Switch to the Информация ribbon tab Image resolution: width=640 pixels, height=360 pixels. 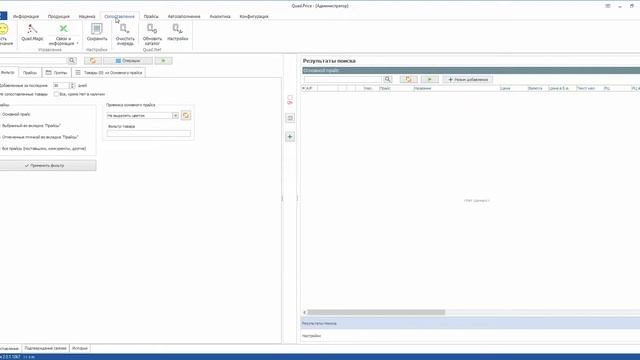[x=26, y=16]
